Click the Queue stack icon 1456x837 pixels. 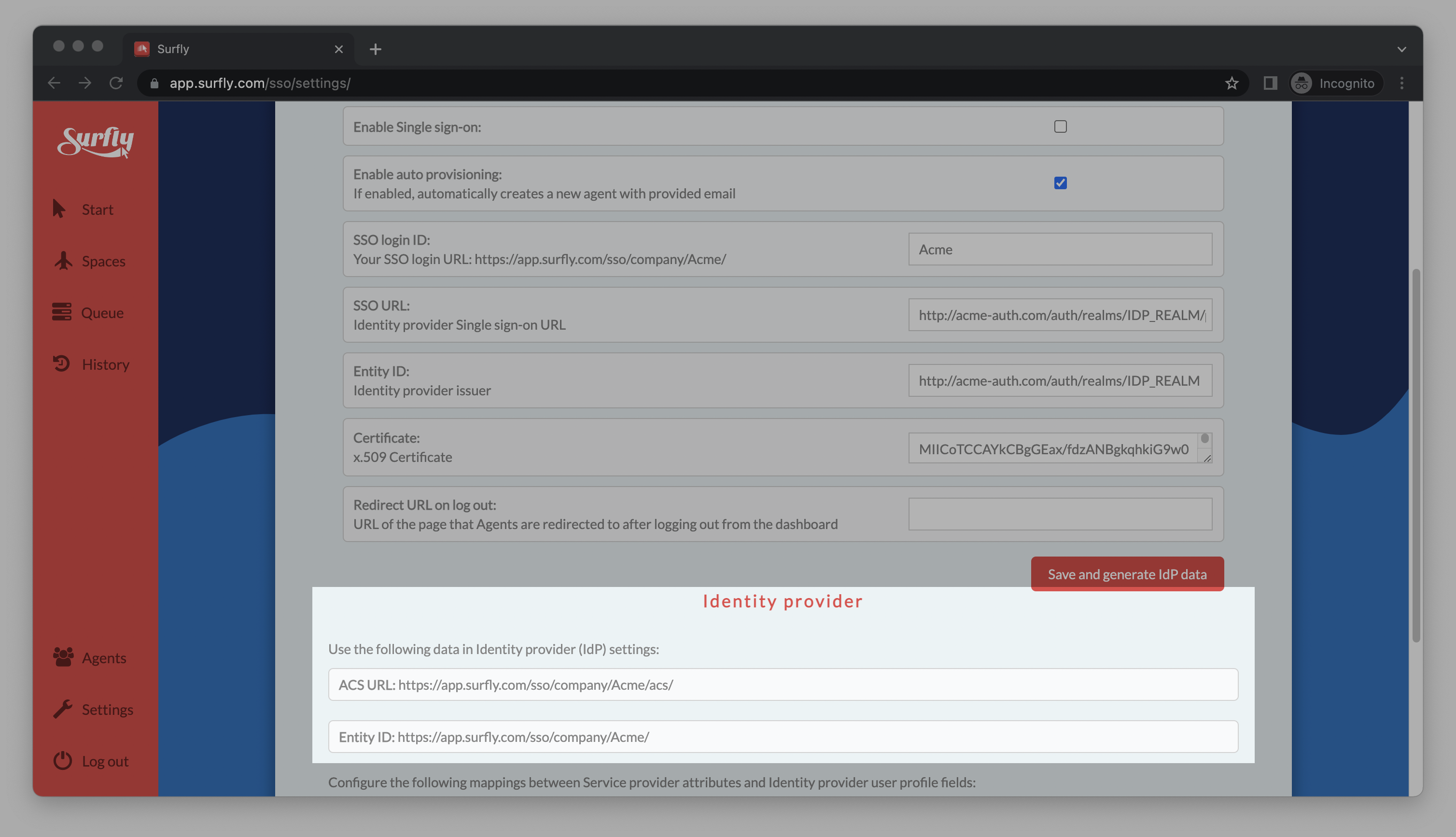61,312
